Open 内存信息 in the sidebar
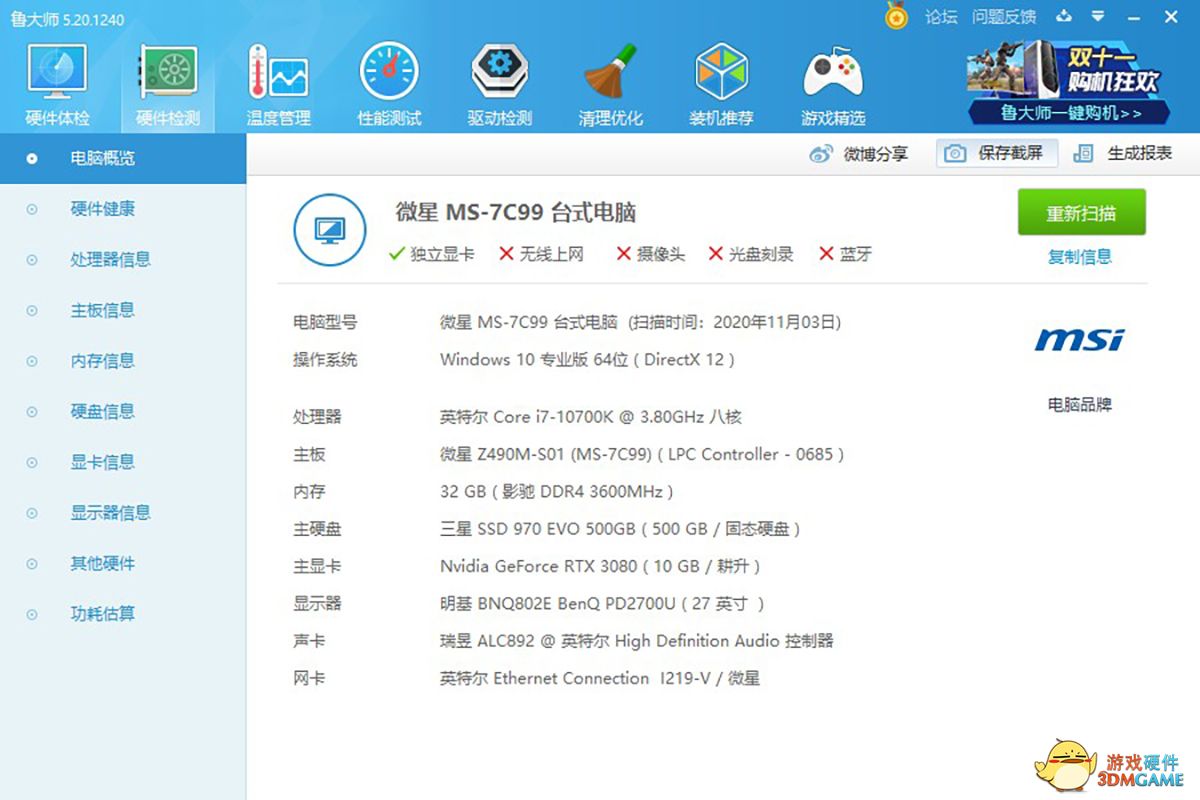The height and width of the screenshot is (800, 1200). coord(123,361)
